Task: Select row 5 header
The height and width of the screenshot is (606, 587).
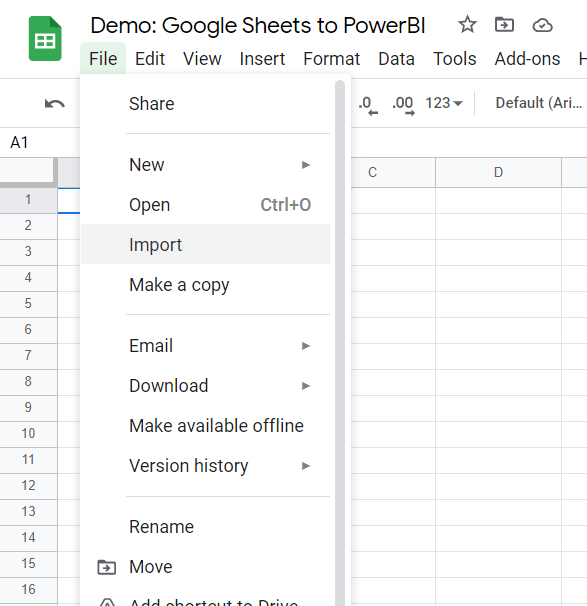Action: coord(29,304)
